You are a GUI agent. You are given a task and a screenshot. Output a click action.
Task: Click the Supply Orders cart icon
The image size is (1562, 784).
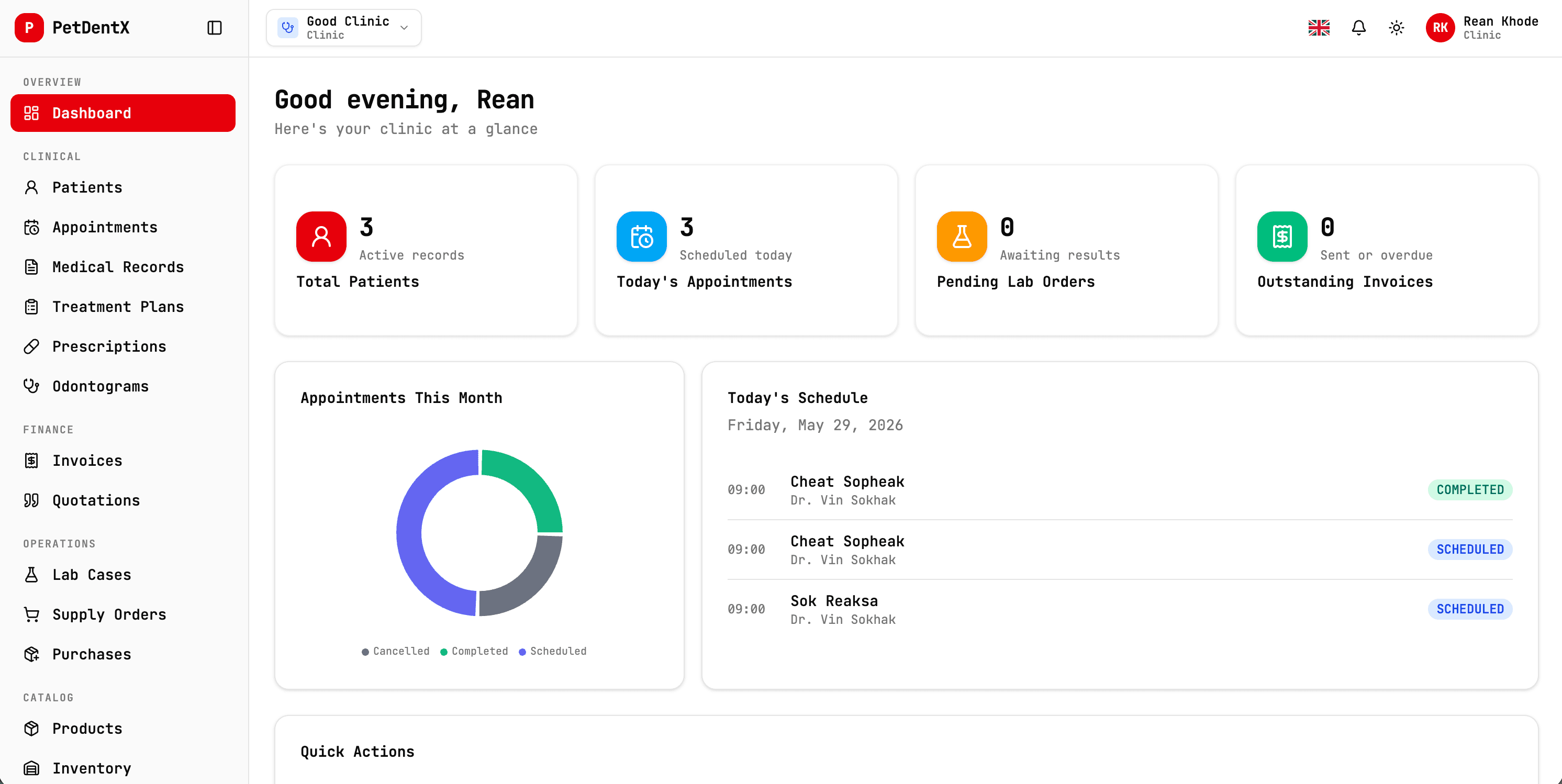point(31,614)
